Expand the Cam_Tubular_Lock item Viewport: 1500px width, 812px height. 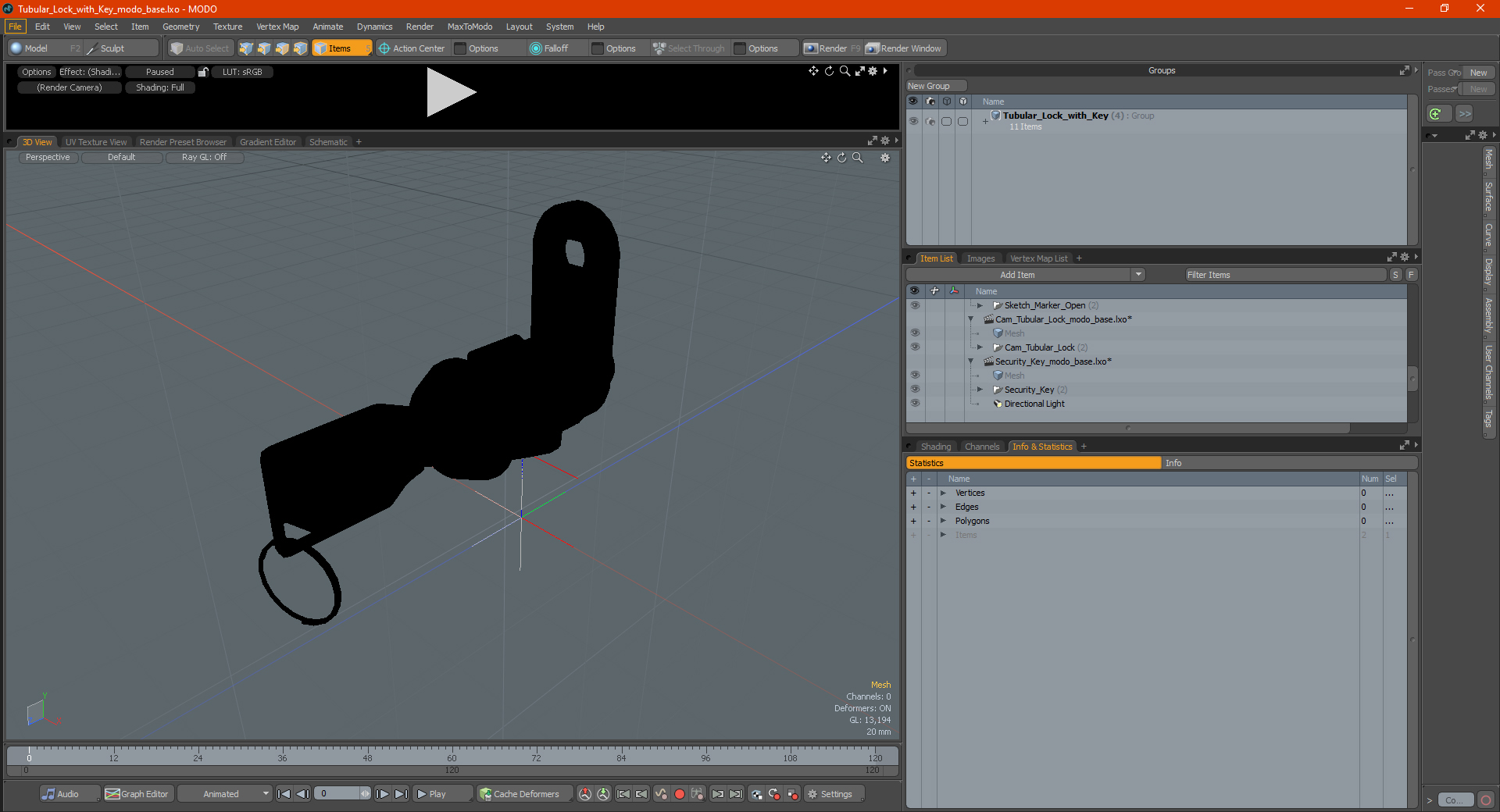coord(980,347)
